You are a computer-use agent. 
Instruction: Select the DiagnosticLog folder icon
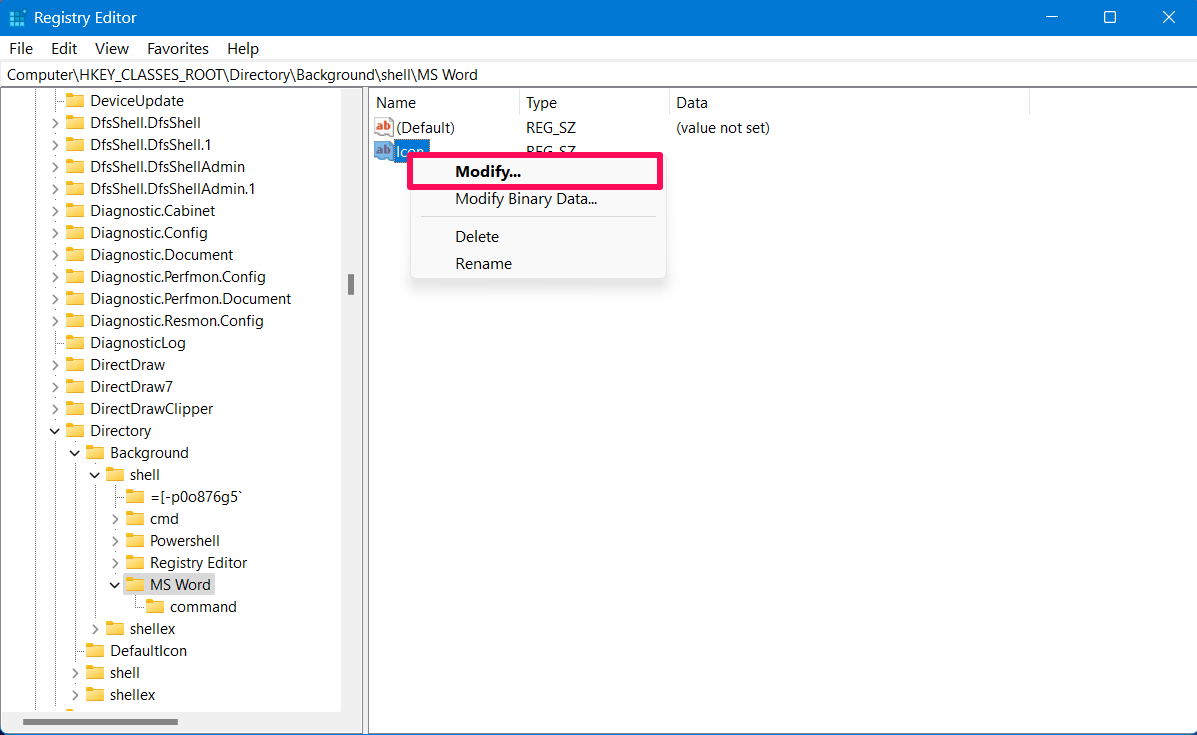tap(76, 342)
